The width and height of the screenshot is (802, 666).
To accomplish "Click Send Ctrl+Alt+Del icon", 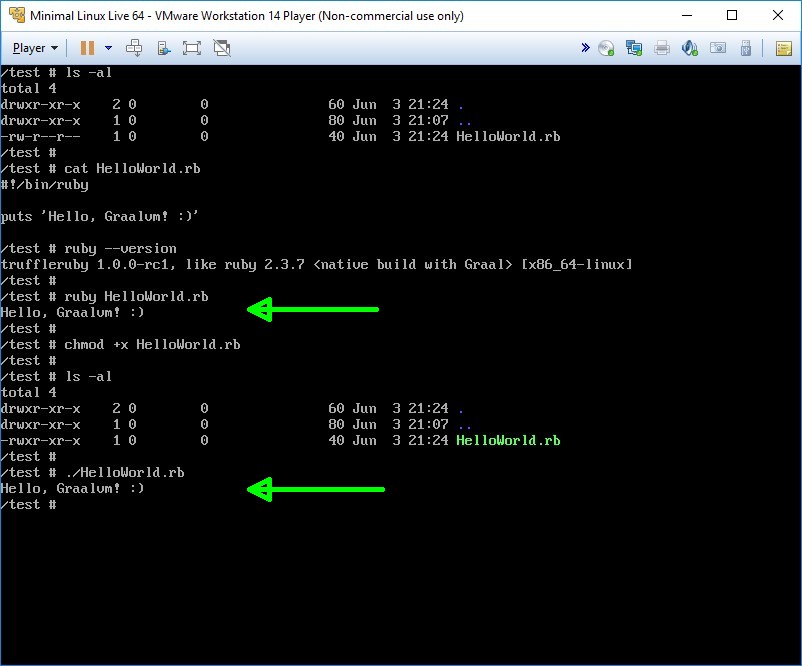I will 134,48.
